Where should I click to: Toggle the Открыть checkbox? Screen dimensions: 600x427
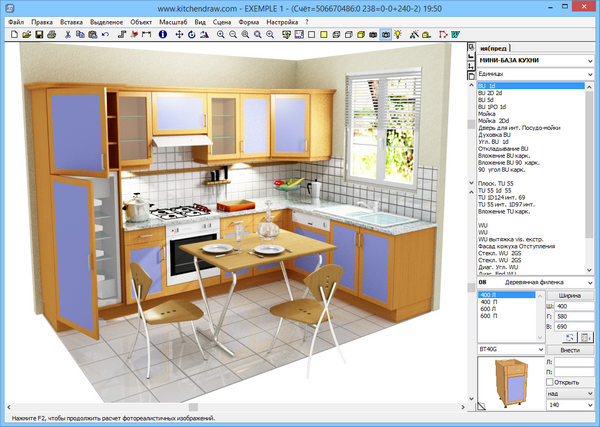tap(552, 381)
